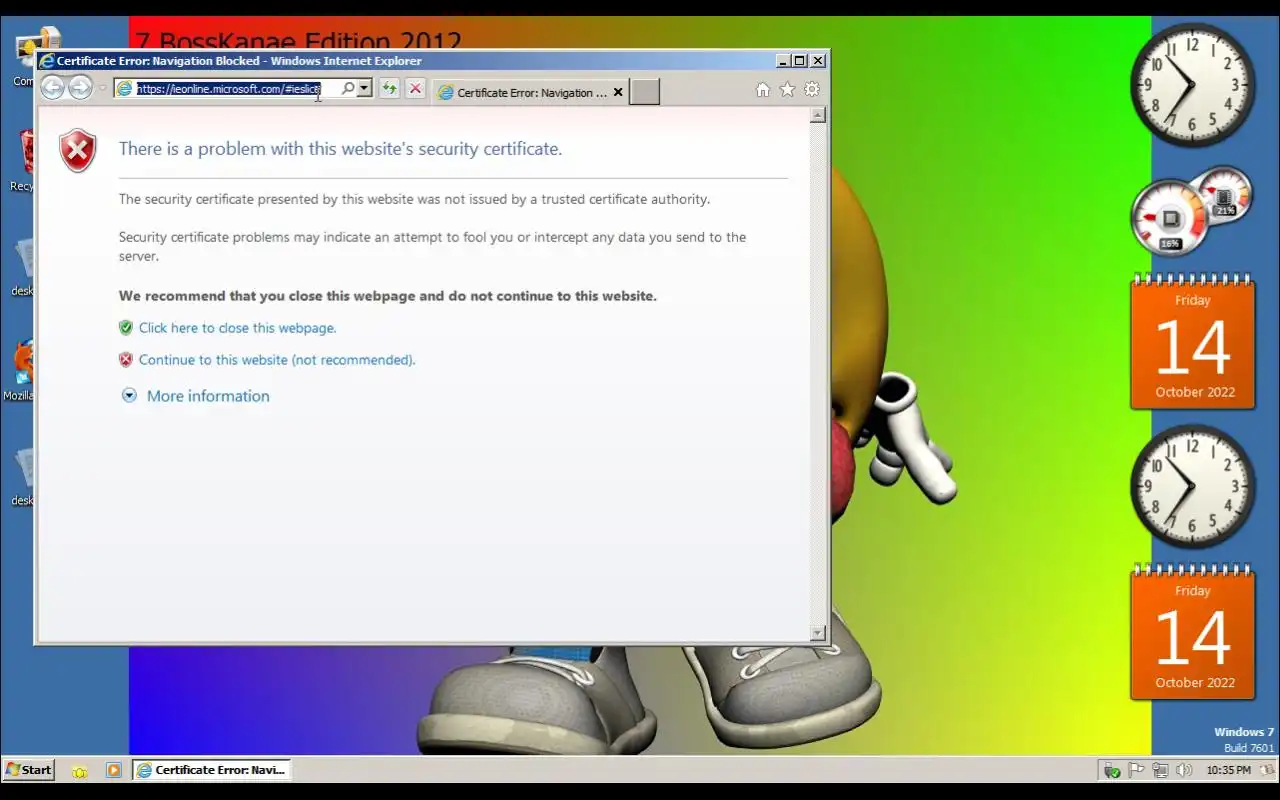Screen dimensions: 1280x800
Task: Continue to this website (not recommended) link
Action: coord(277,360)
